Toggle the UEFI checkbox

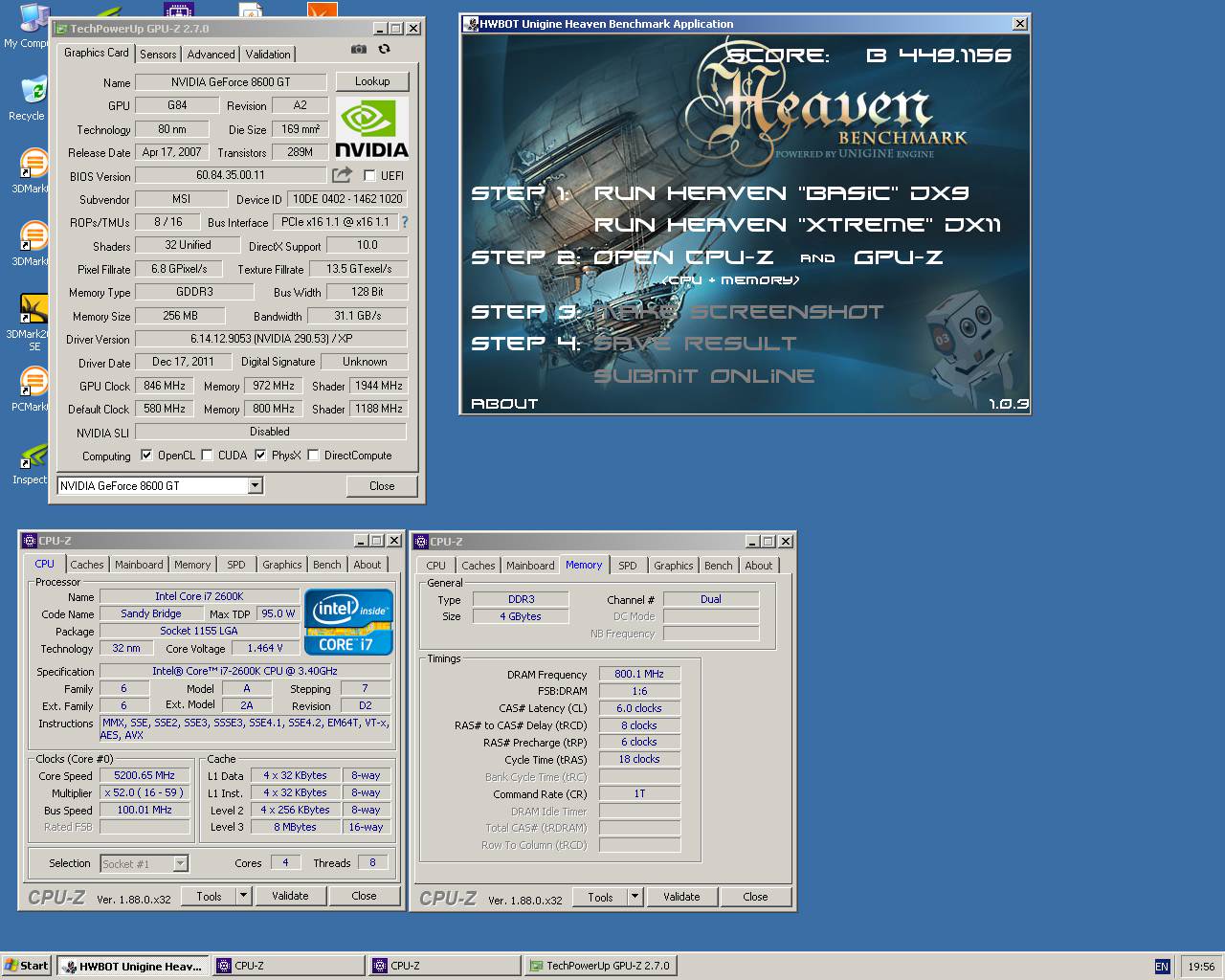click(x=369, y=175)
